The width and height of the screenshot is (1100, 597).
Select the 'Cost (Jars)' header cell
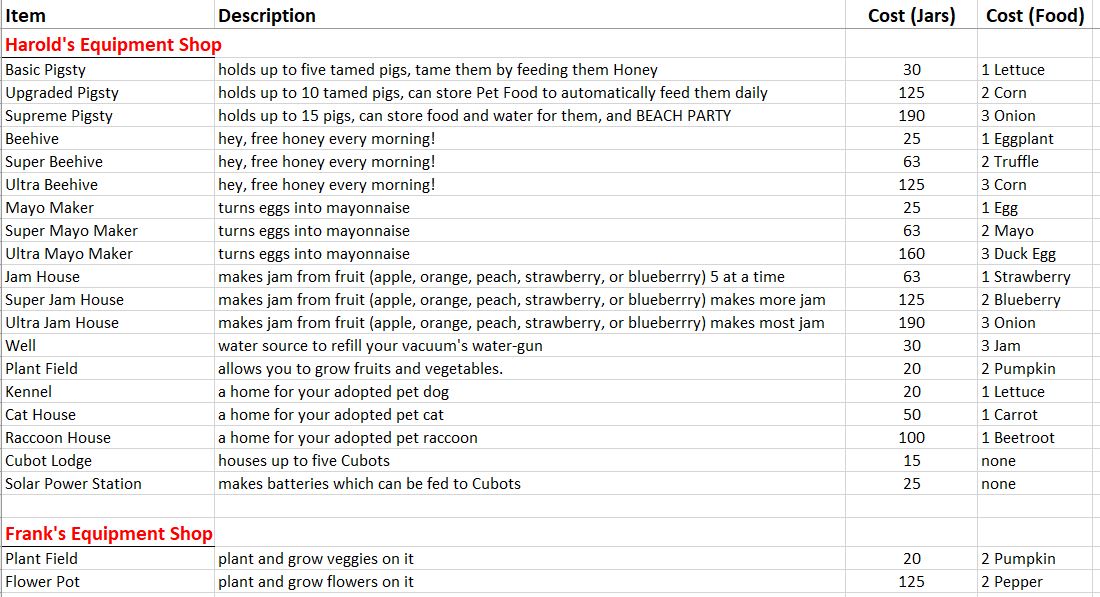[x=911, y=16]
